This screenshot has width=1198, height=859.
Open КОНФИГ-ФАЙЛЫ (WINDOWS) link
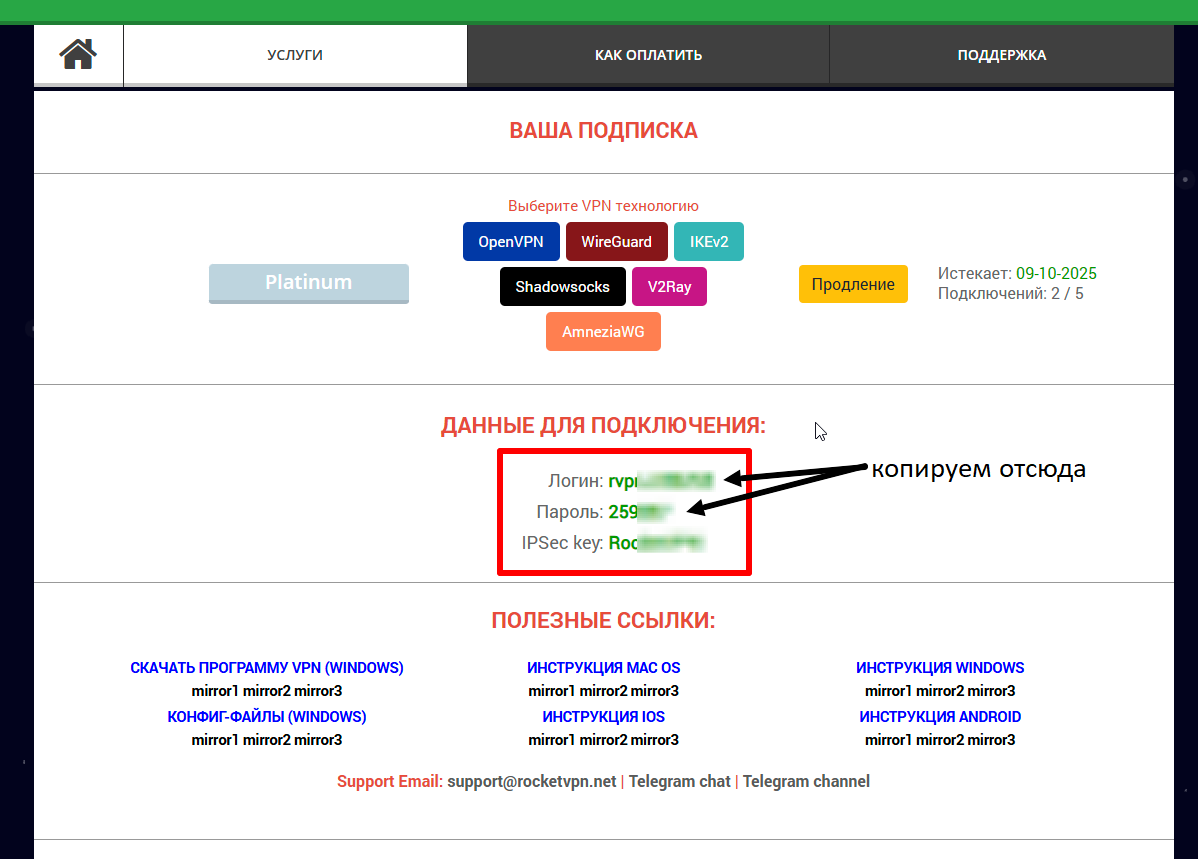(267, 717)
